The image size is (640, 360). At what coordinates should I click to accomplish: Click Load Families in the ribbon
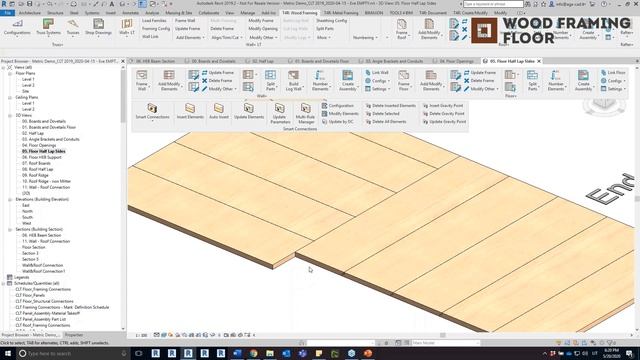(x=154, y=21)
